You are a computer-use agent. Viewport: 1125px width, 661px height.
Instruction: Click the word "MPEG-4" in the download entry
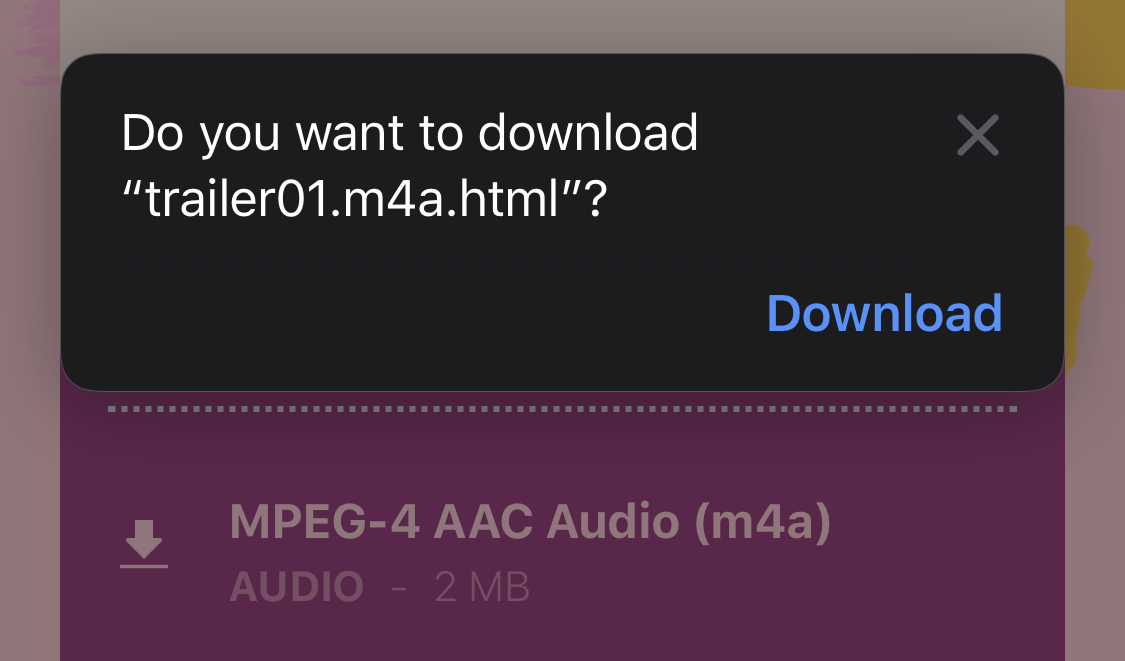324,522
